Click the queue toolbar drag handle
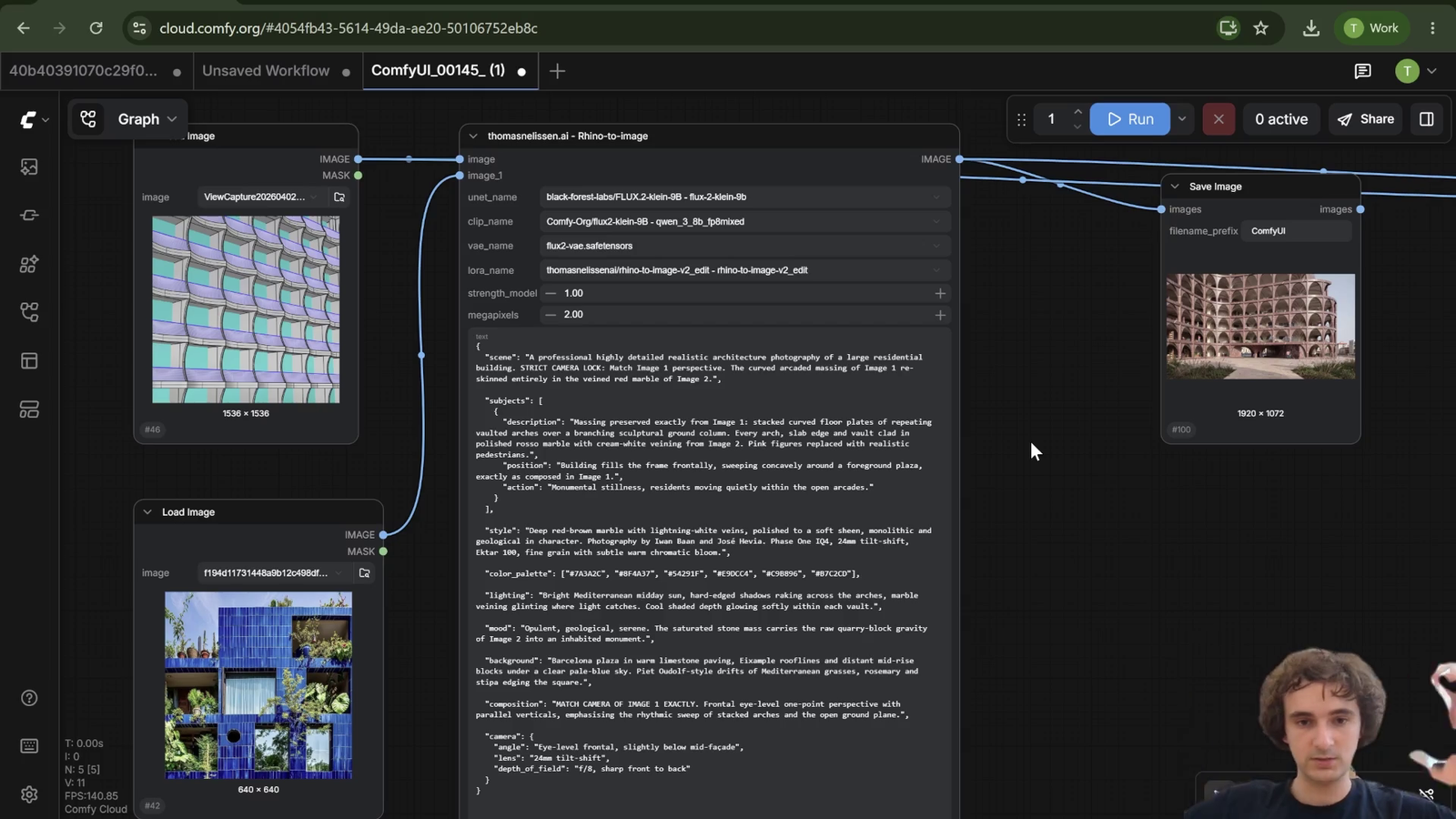 1022,119
